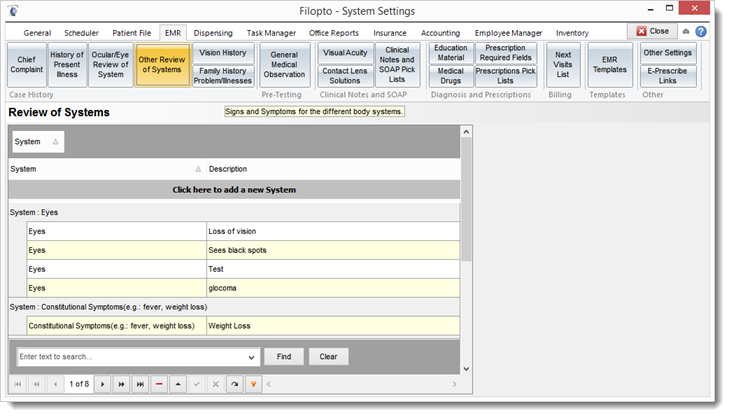Click the grouped System box in group panel
The width and height of the screenshot is (730, 417).
click(38, 142)
